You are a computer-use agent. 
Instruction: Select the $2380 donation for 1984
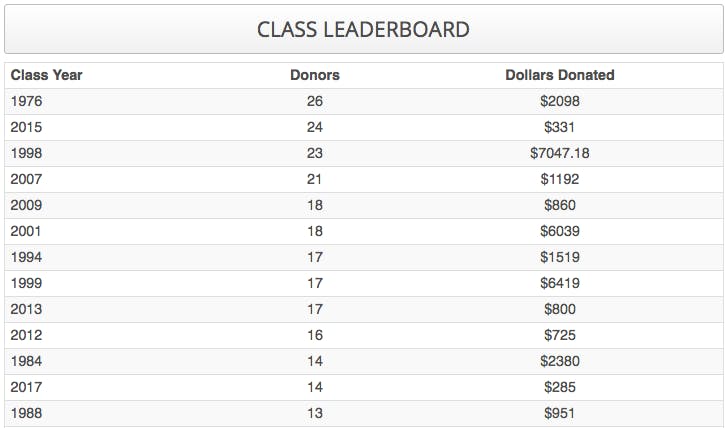click(560, 361)
